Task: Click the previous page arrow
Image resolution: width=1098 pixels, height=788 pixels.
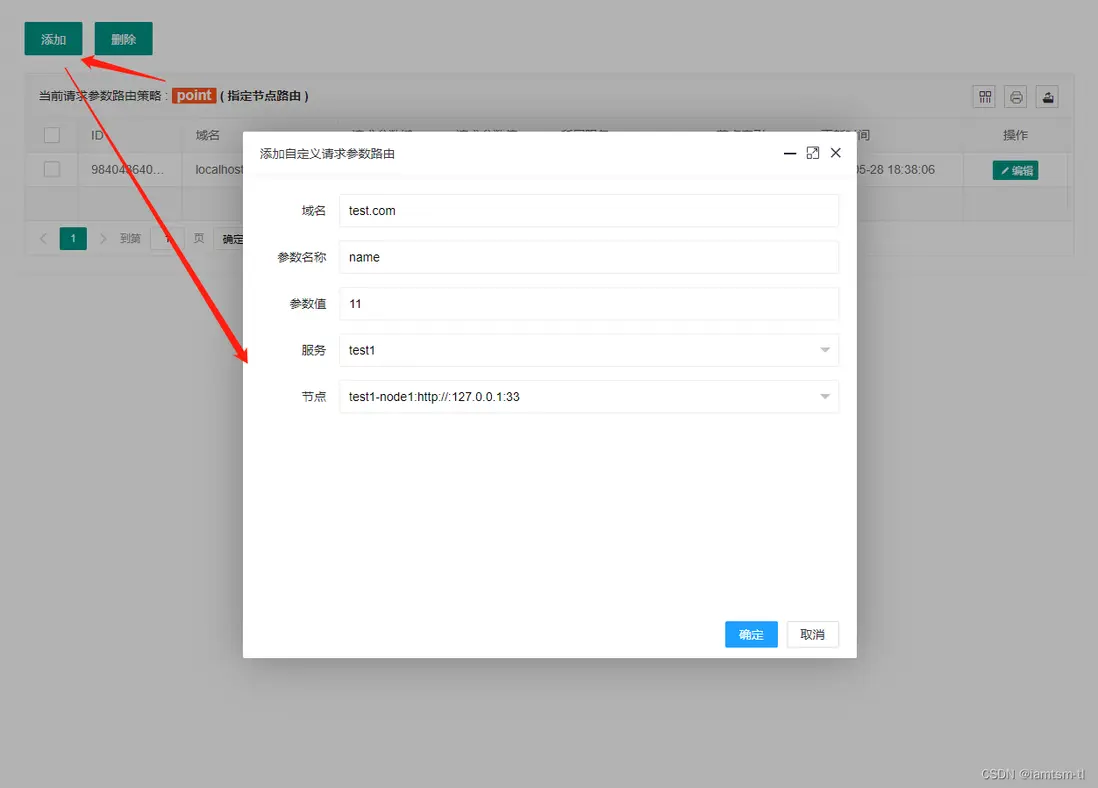Action: [43, 238]
